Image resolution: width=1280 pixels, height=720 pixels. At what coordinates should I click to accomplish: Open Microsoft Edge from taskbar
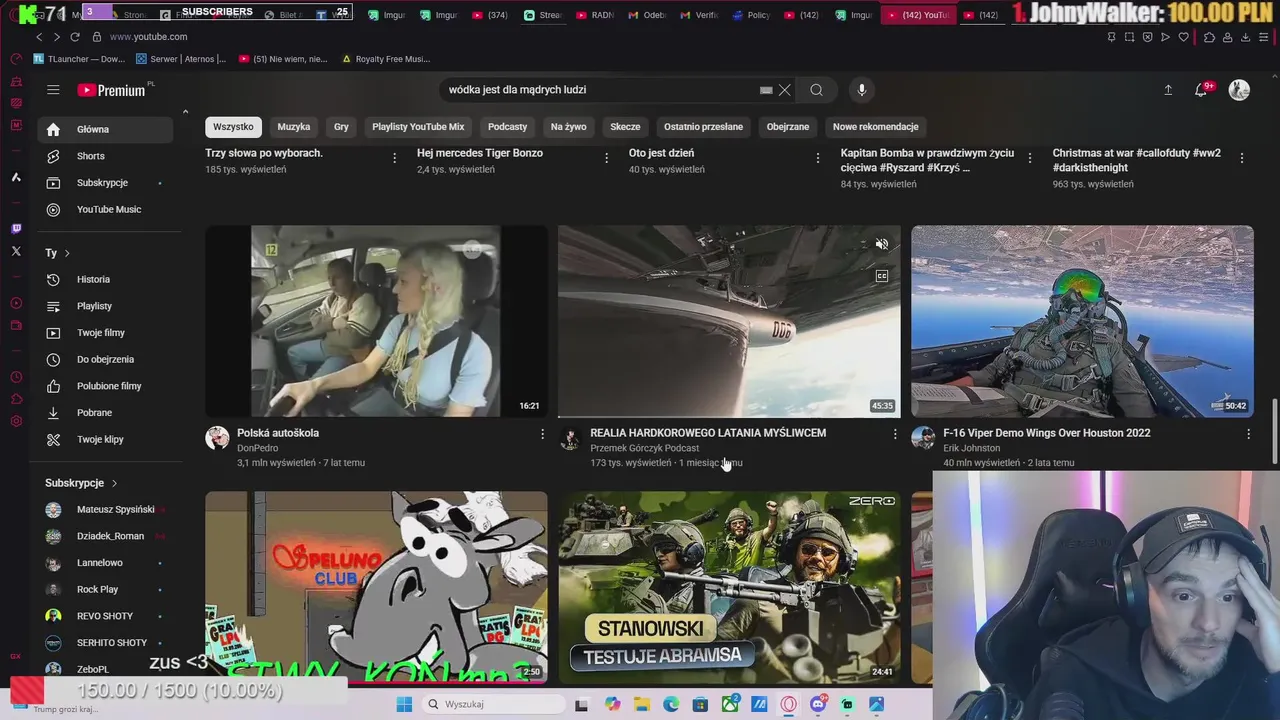pos(671,704)
